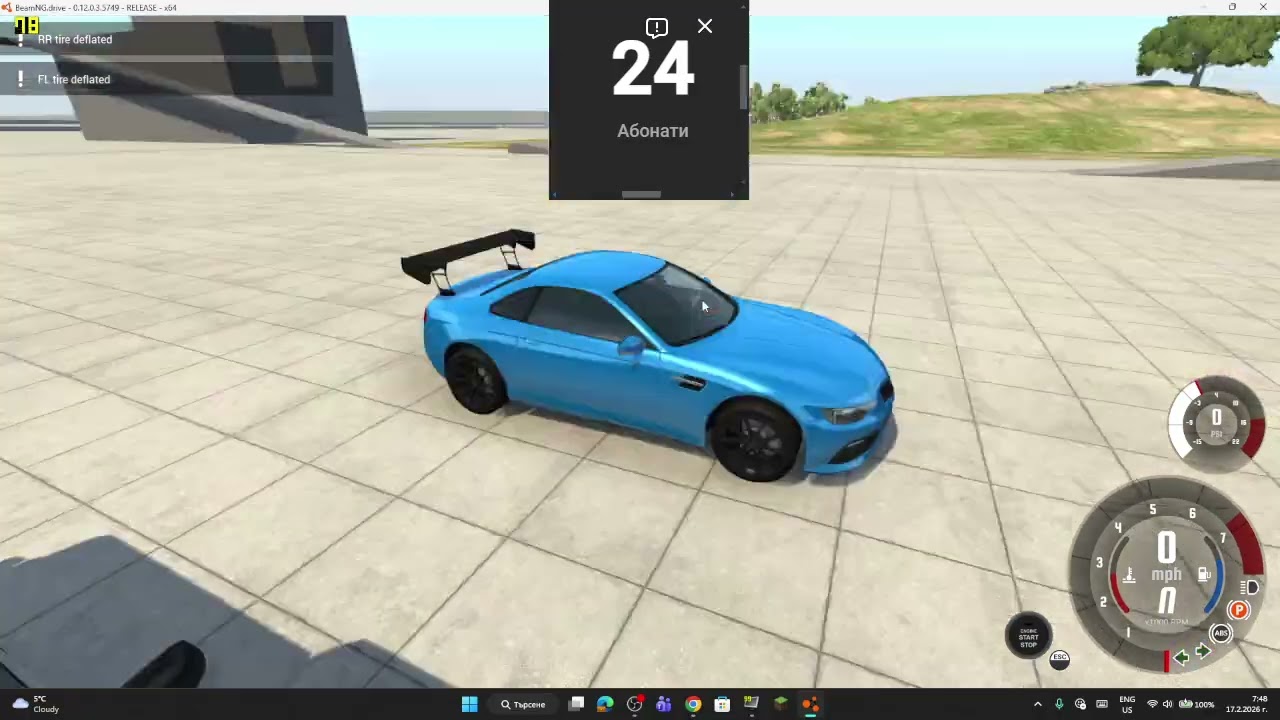Open Task View in the taskbar

(576, 704)
